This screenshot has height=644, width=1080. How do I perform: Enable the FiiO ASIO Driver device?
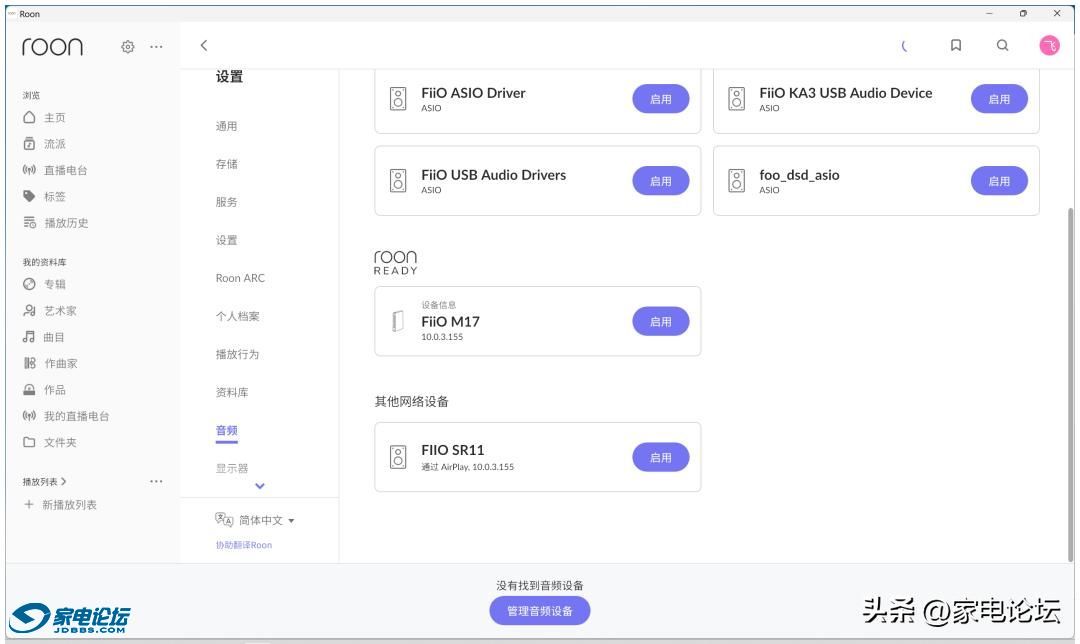(661, 99)
